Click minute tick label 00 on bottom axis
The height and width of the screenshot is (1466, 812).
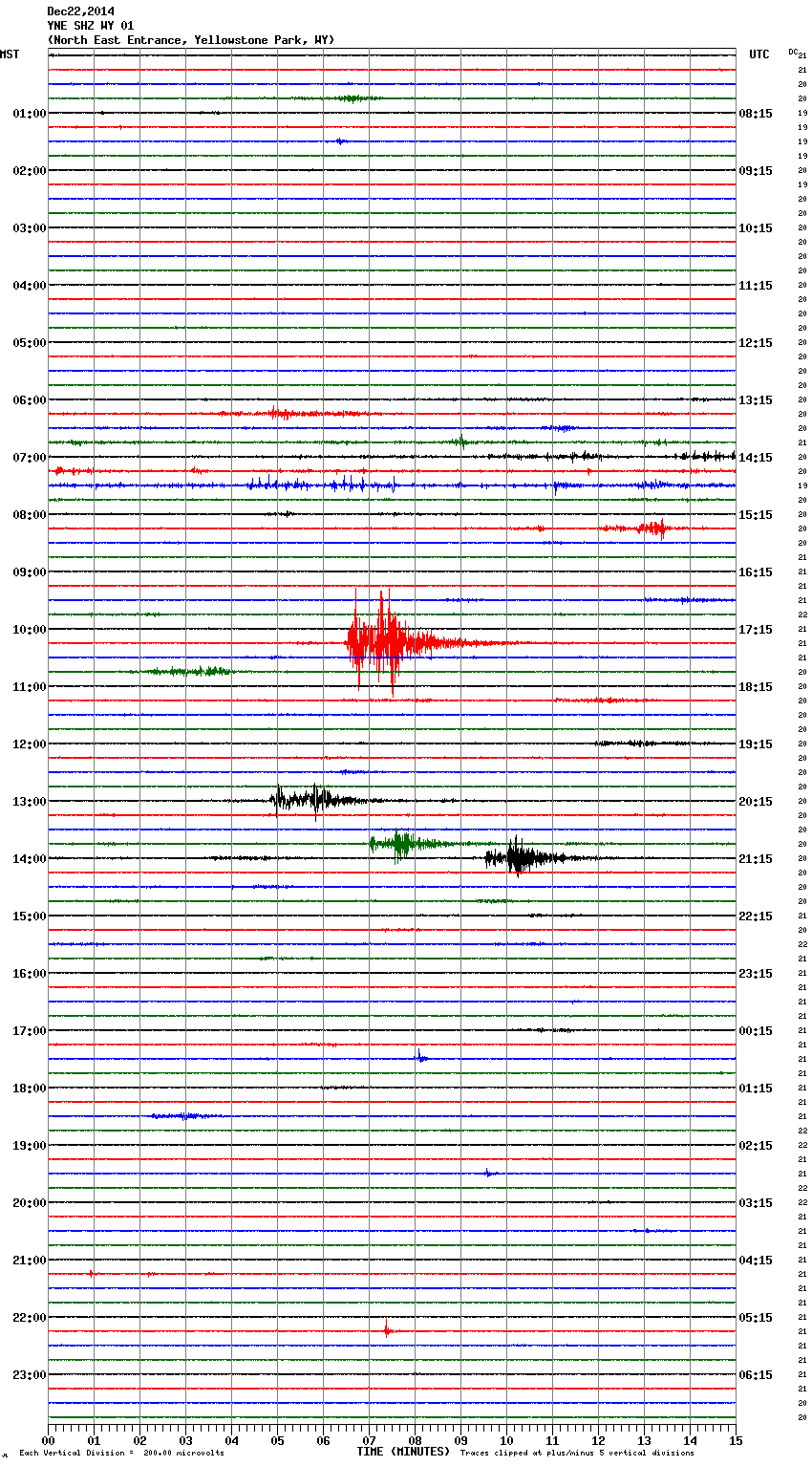[48, 1440]
